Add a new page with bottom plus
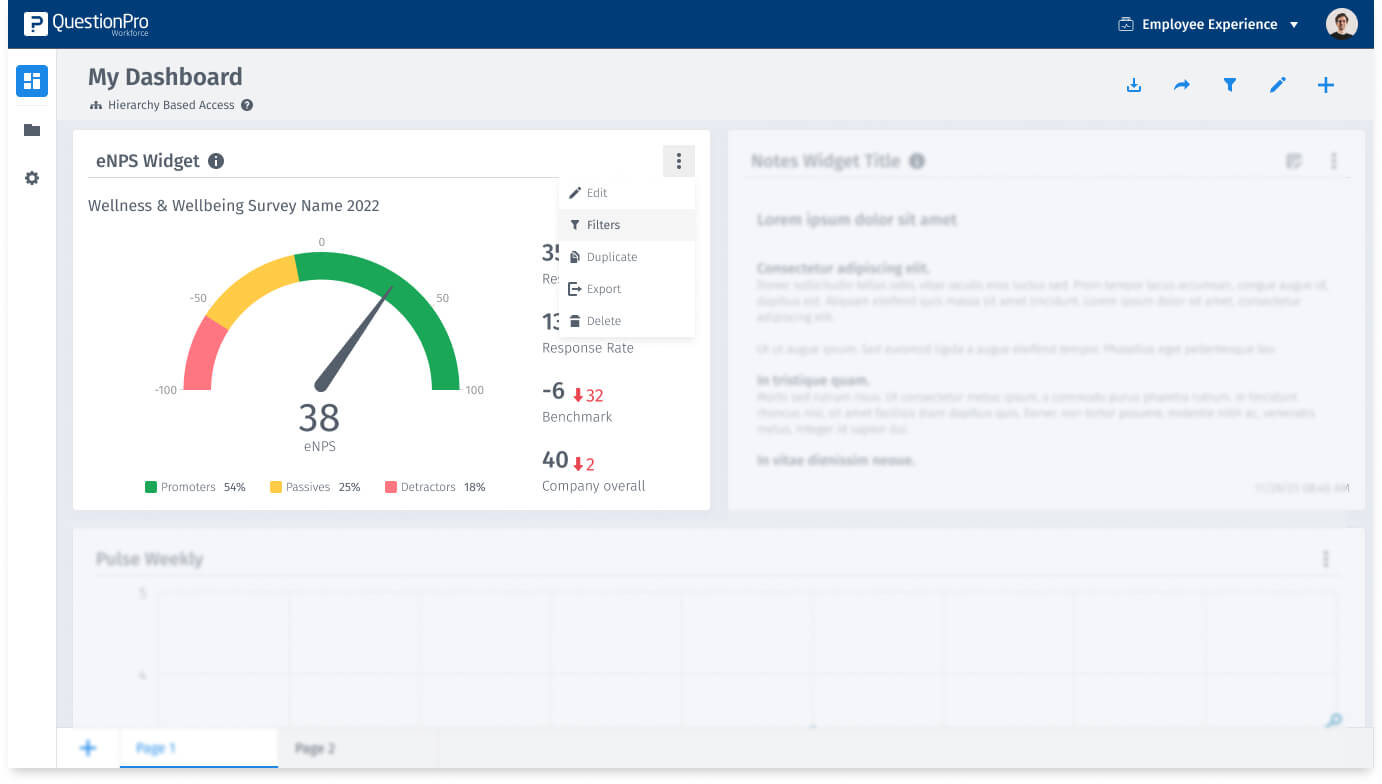1382x784 pixels. coord(88,748)
